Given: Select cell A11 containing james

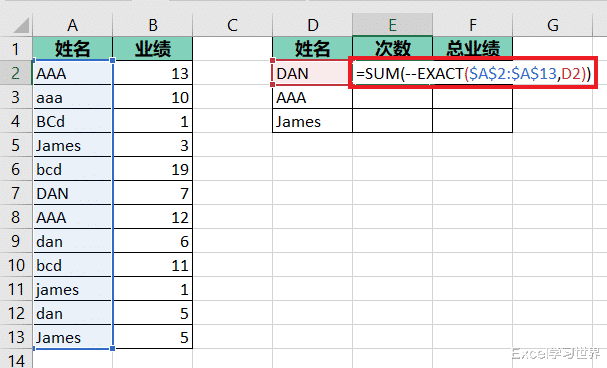Looking at the screenshot, I should coord(72,289).
